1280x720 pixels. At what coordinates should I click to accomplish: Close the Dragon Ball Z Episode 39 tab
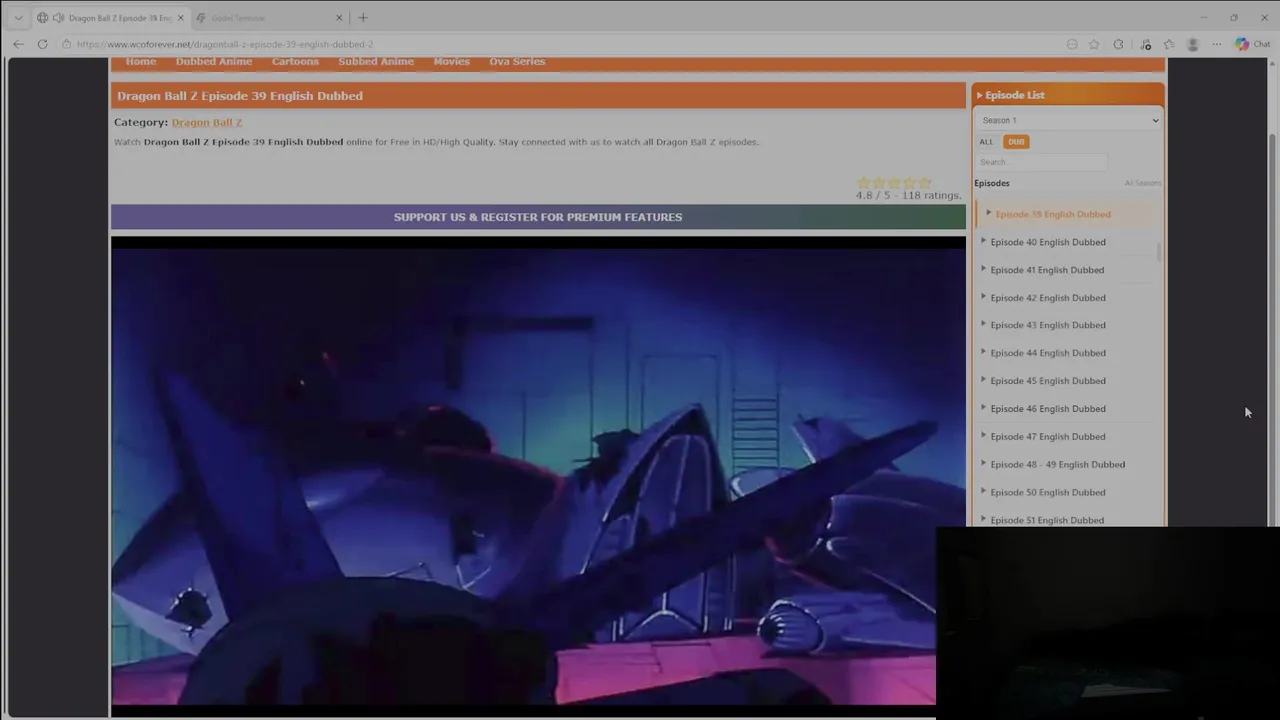pyautogui.click(x=180, y=18)
